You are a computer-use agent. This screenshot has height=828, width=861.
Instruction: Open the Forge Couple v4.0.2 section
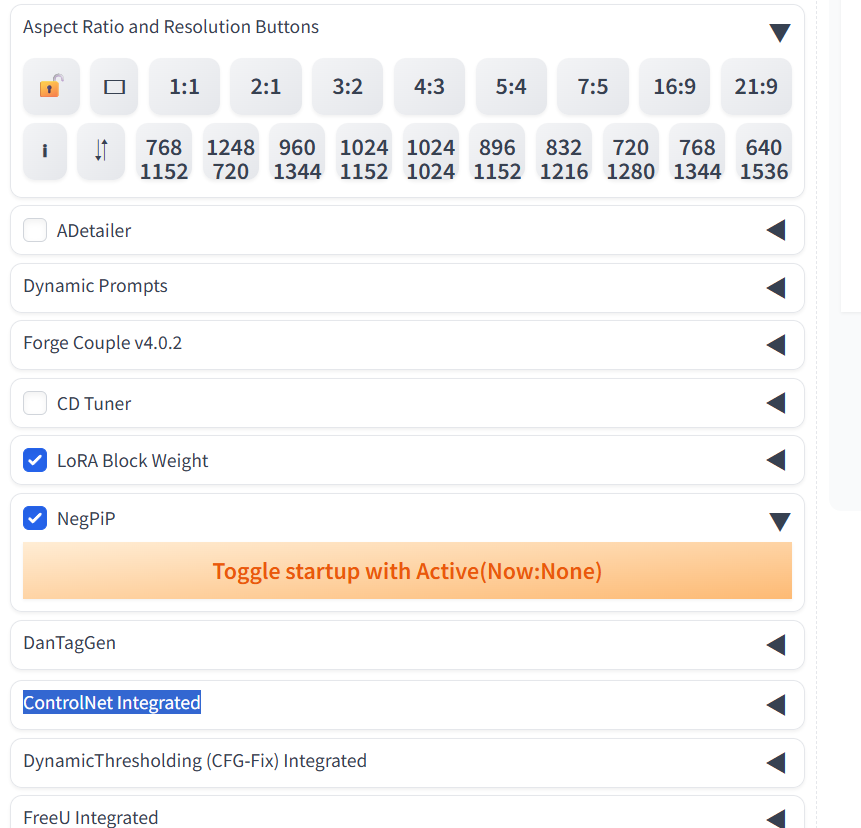pos(776,345)
